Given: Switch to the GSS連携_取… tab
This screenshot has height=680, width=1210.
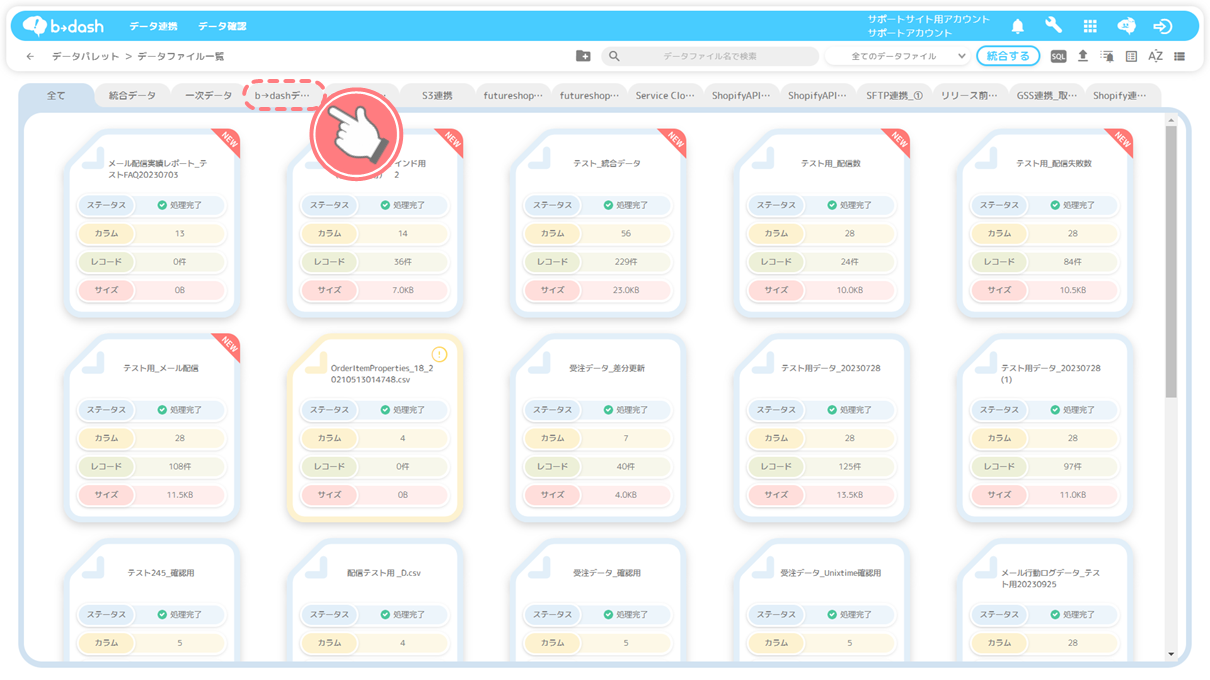Looking at the screenshot, I should (x=1046, y=96).
